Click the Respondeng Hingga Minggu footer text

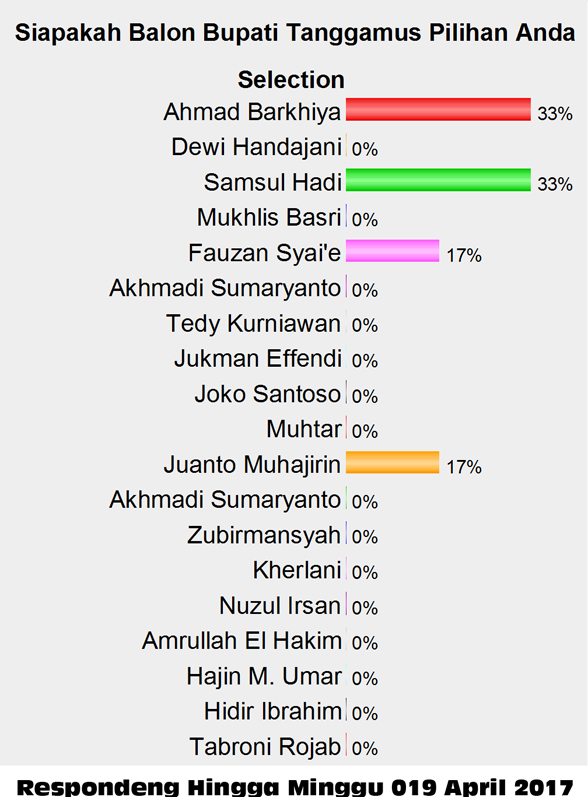tap(295, 786)
